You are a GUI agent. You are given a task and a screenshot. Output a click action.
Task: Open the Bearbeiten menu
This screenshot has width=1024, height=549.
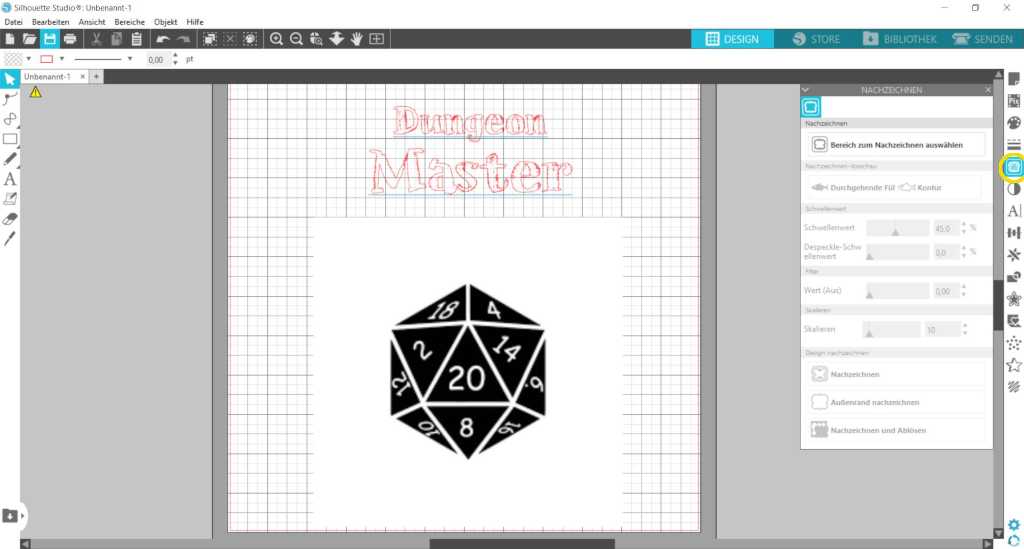coord(50,22)
